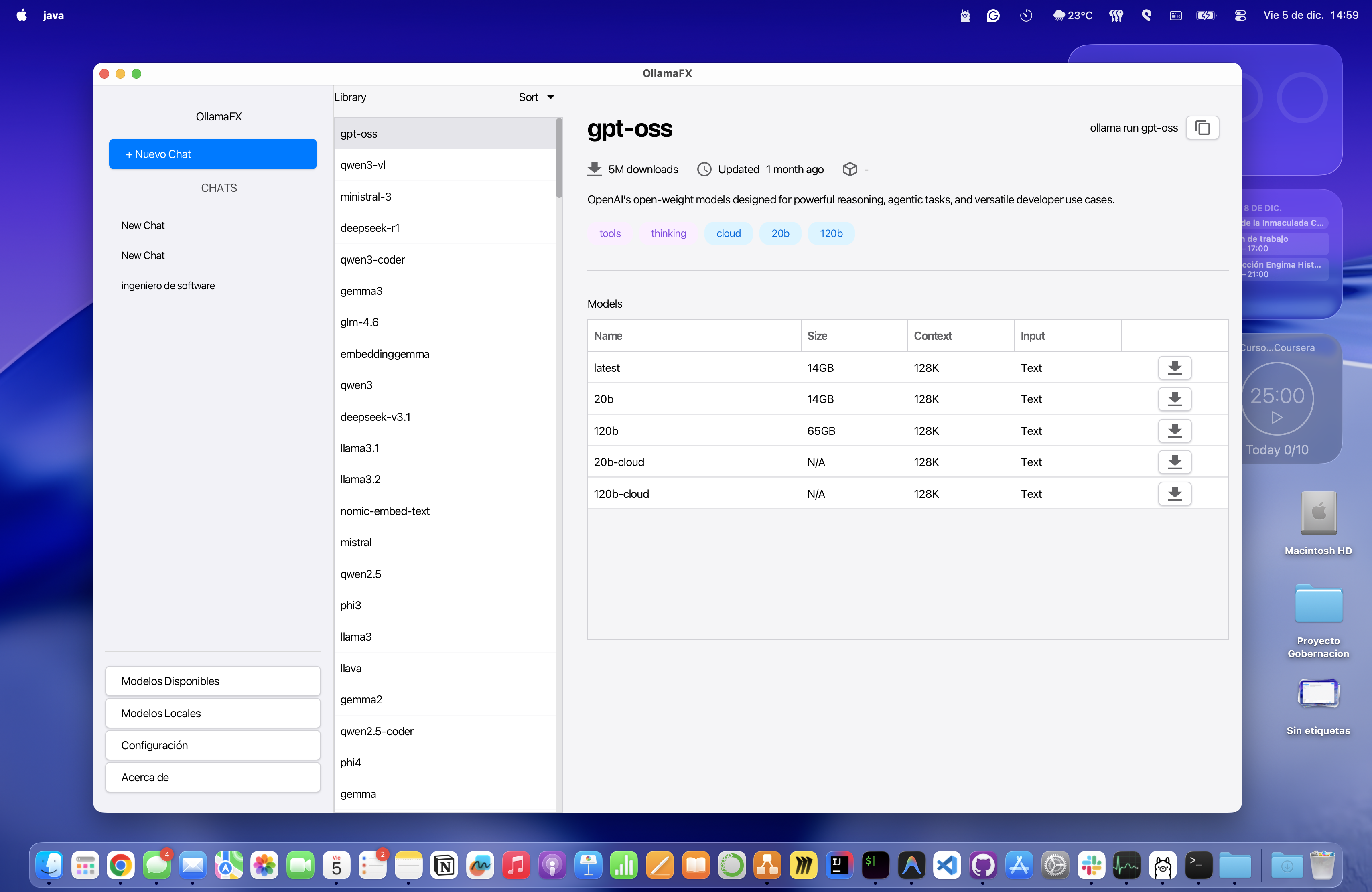
Task: Download the 14GB 20b model row
Action: (x=1174, y=399)
